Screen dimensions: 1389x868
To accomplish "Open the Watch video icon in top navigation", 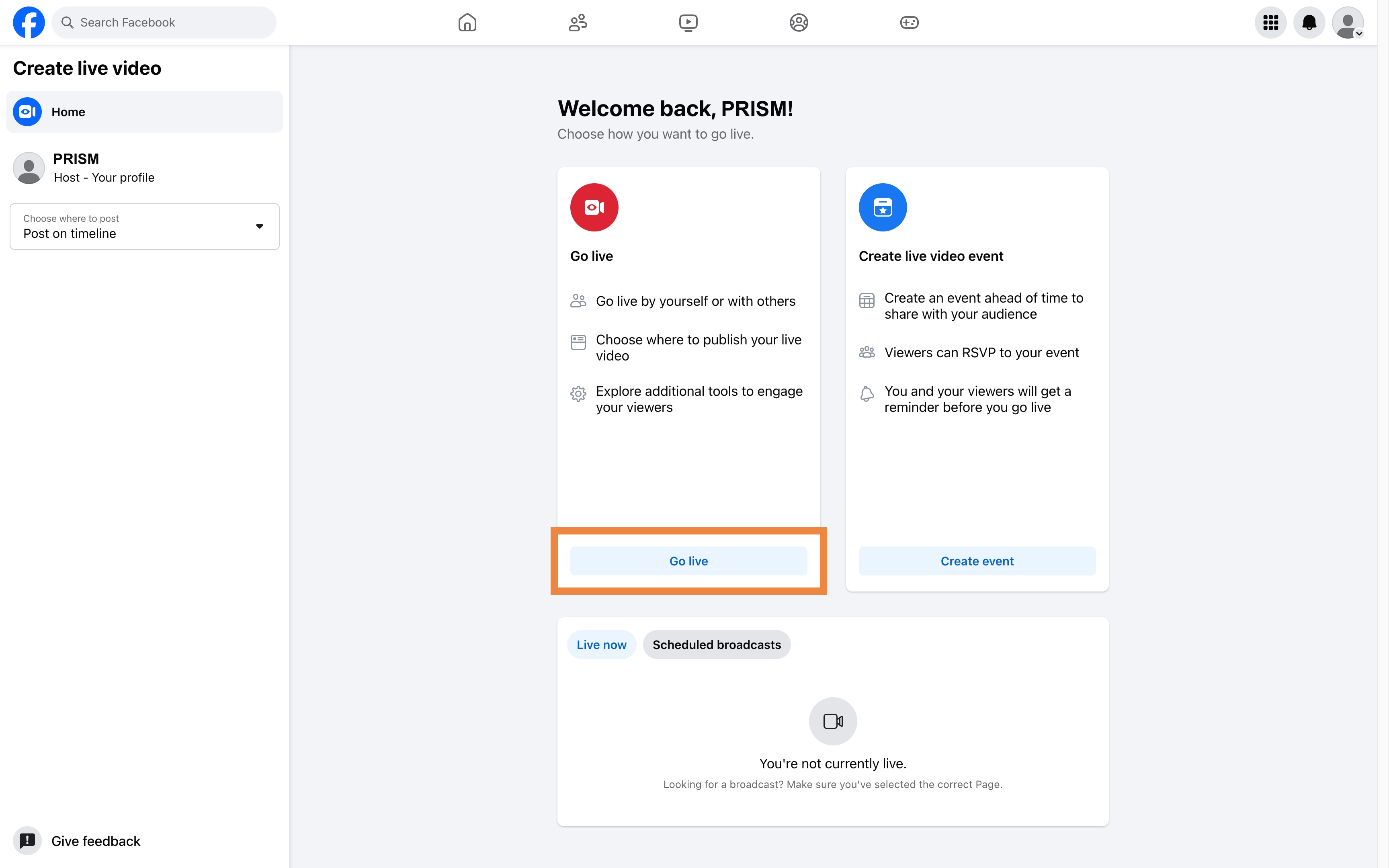I will (x=688, y=23).
